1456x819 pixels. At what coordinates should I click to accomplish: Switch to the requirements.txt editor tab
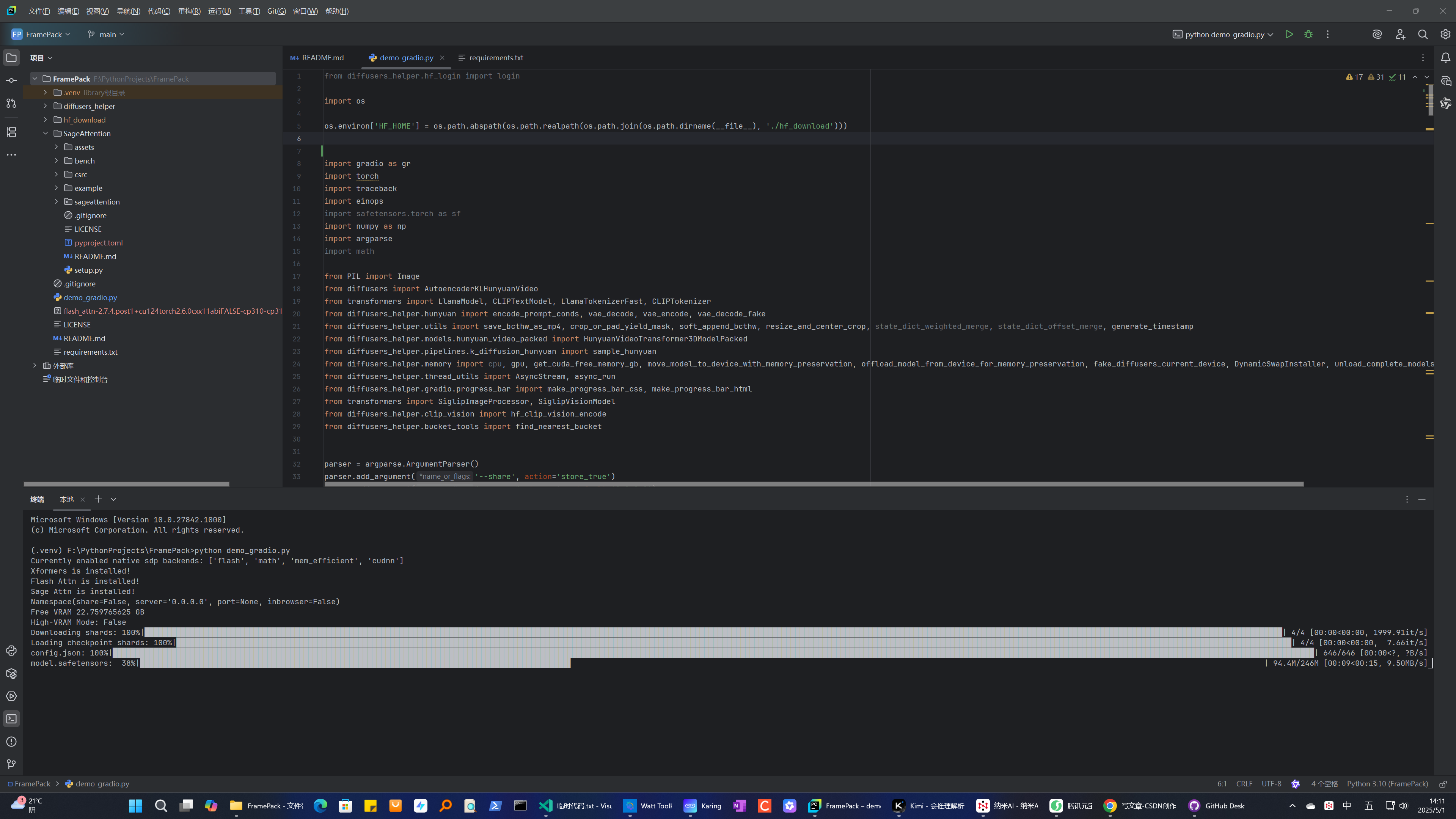pos(496,58)
